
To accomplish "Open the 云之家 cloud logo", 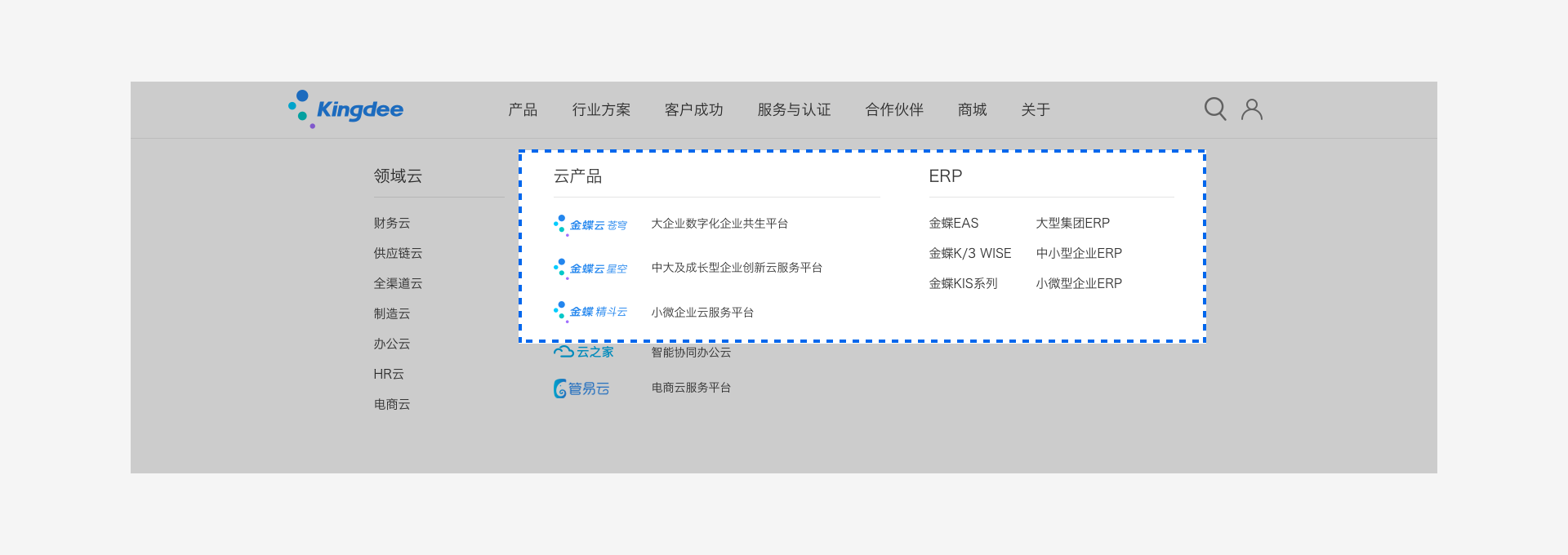I will point(584,352).
